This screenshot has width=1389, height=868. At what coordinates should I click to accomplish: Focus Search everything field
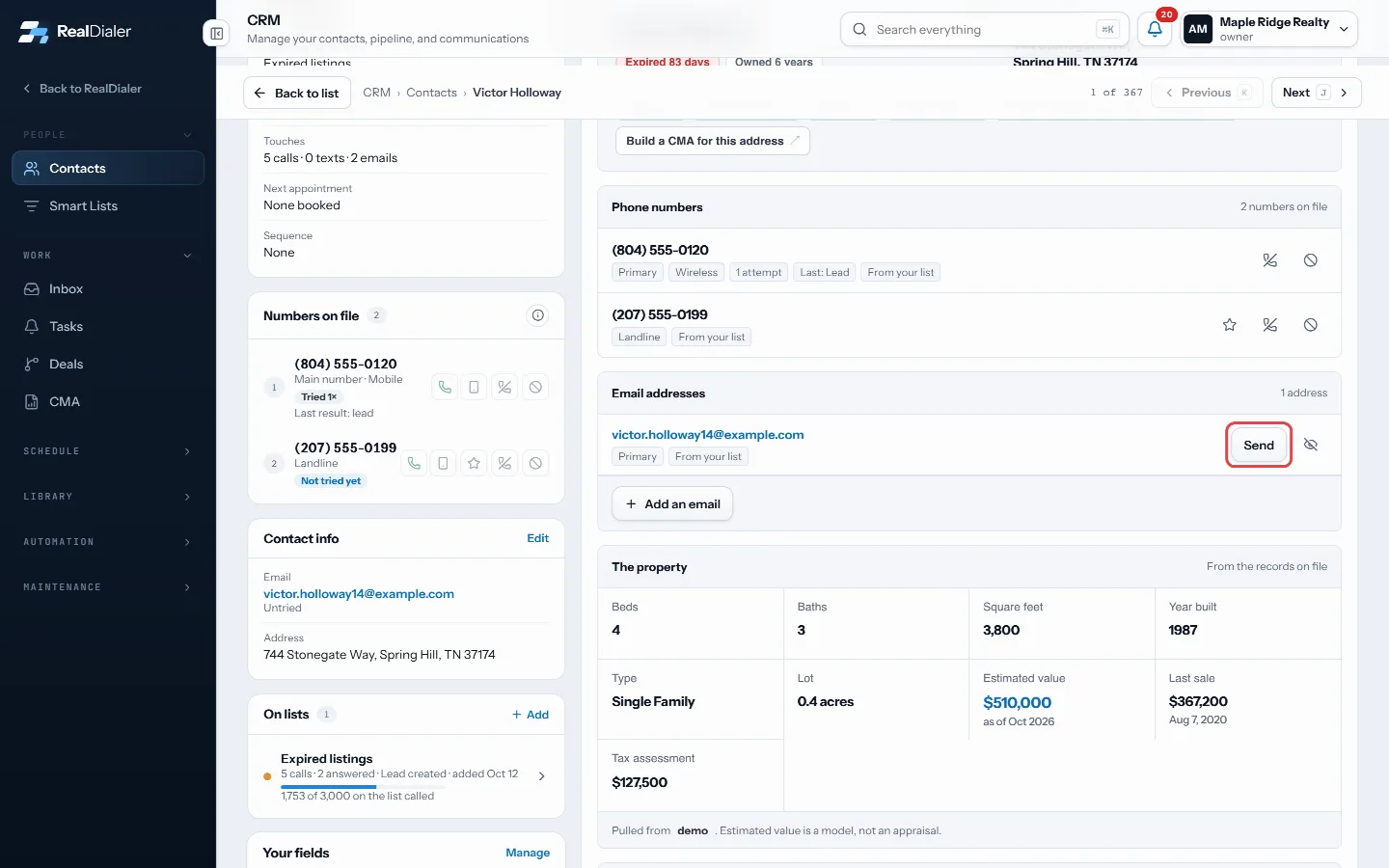point(983,30)
